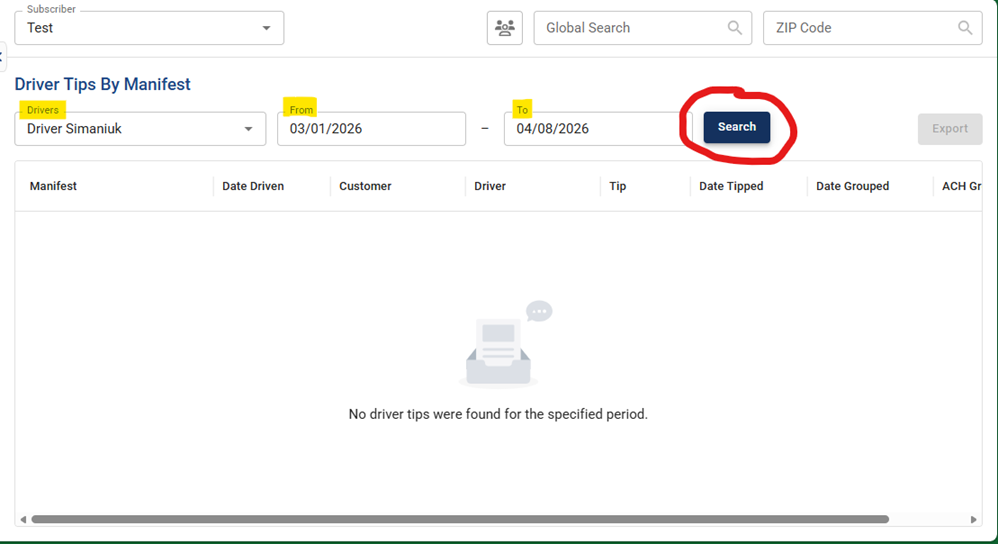Image resolution: width=998 pixels, height=544 pixels.
Task: Expand the Drivers dropdown list
Action: 248,129
